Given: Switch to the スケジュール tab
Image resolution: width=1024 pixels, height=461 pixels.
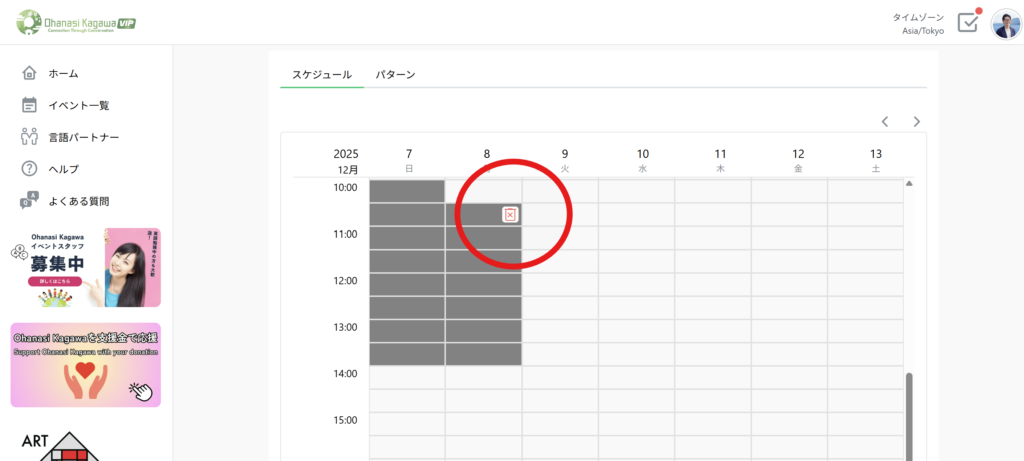Looking at the screenshot, I should (x=321, y=75).
